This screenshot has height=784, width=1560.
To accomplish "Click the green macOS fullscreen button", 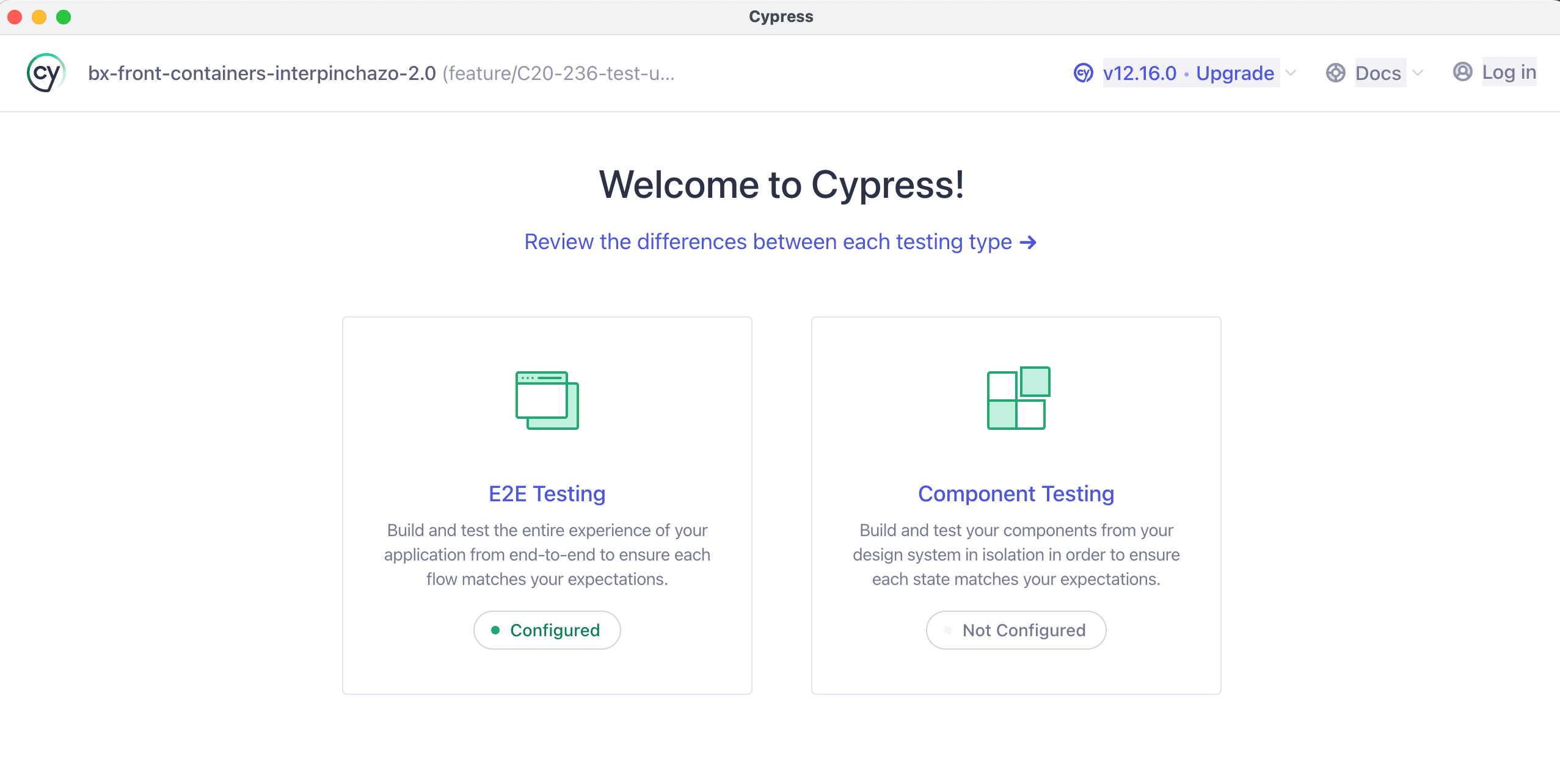I will 64,17.
